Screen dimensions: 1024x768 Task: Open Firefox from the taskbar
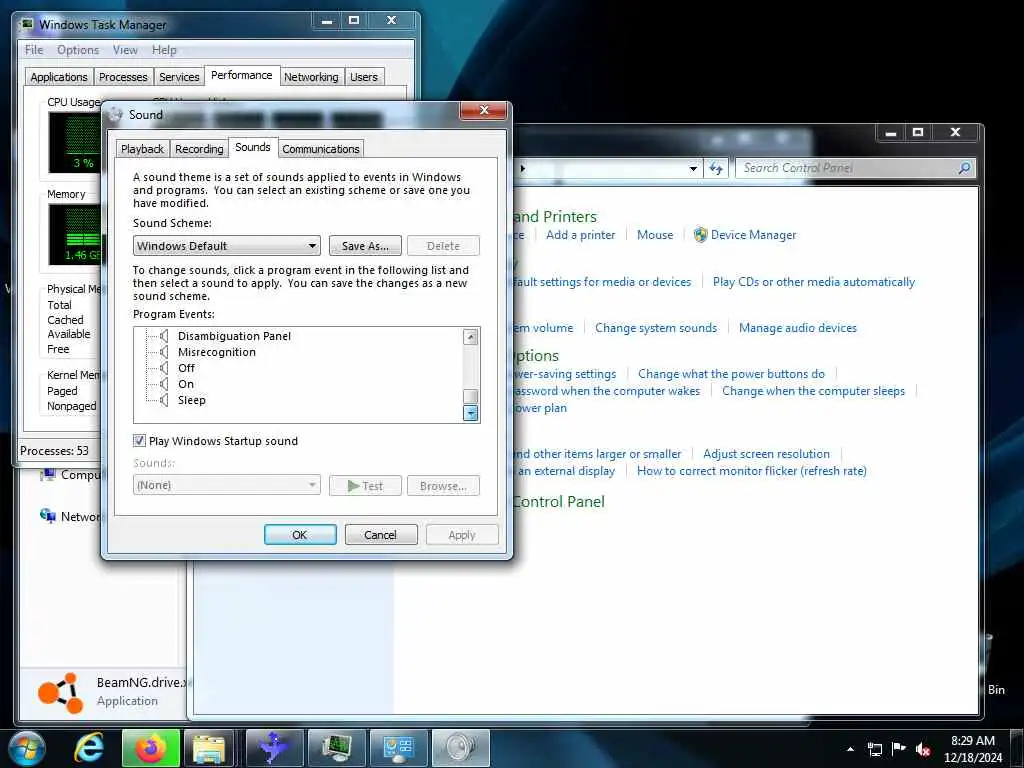point(150,748)
